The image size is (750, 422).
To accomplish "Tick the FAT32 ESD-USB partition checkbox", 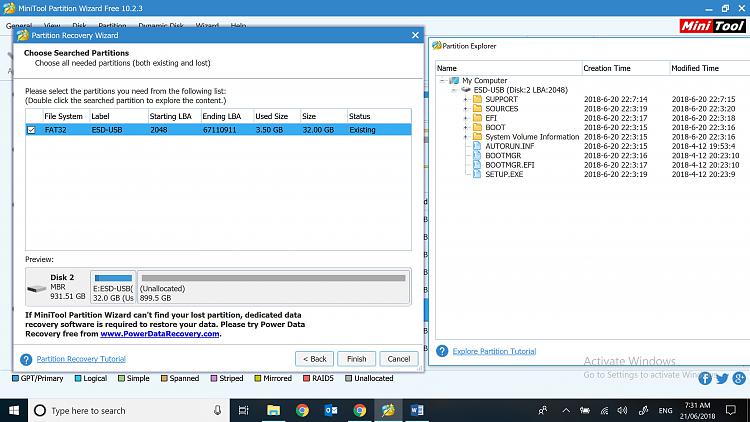I will (x=31, y=130).
